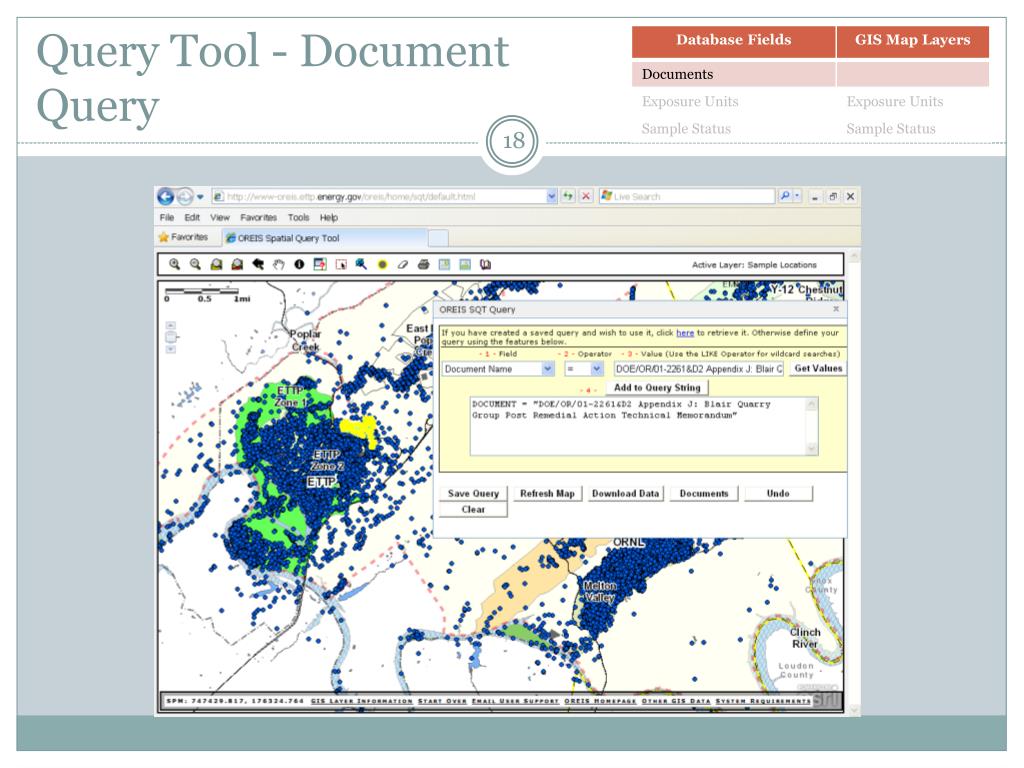Open the query builder toolbar icon
The width and height of the screenshot is (1024, 768).
pos(320,264)
